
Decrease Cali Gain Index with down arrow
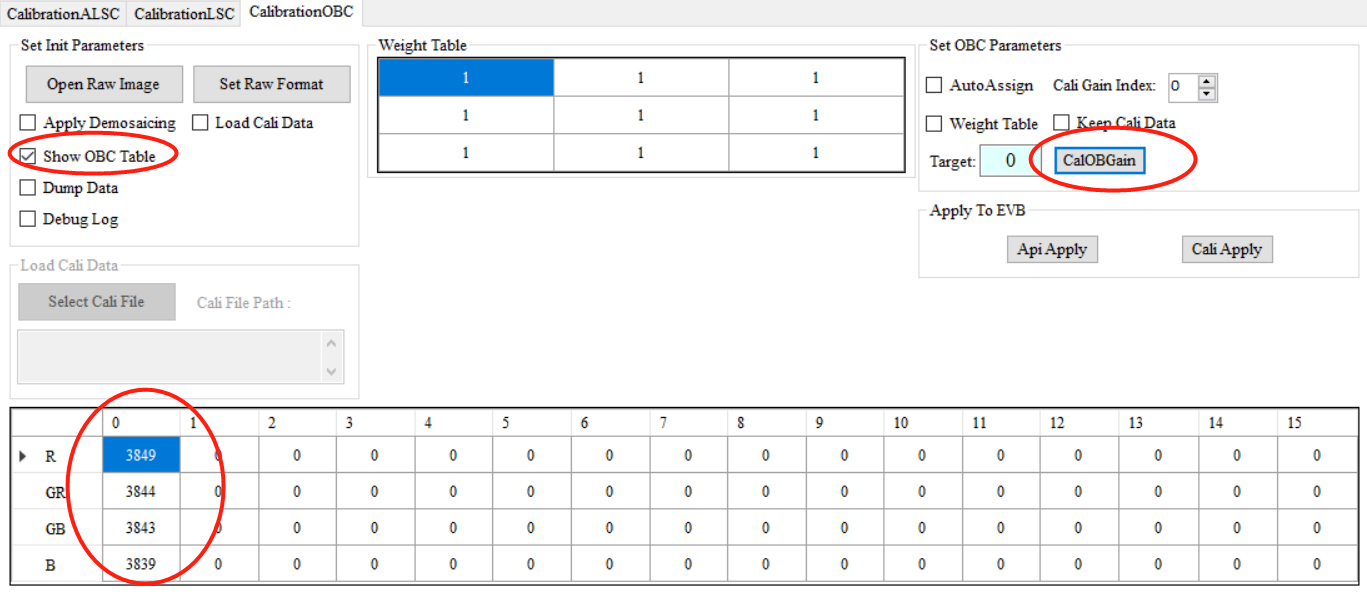(1207, 94)
